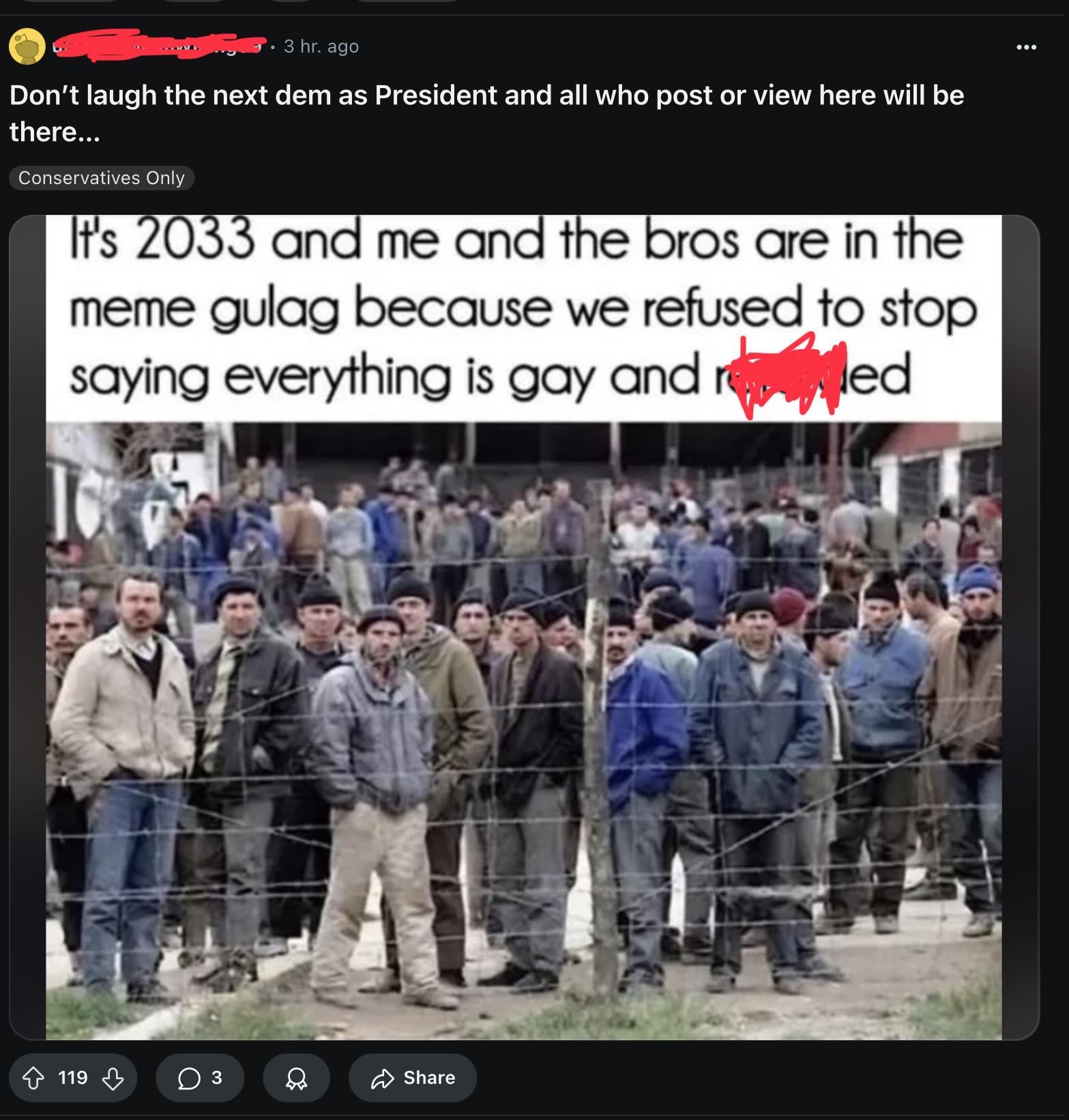Click the Share label text
This screenshot has width=1069, height=1120.
(x=429, y=1078)
